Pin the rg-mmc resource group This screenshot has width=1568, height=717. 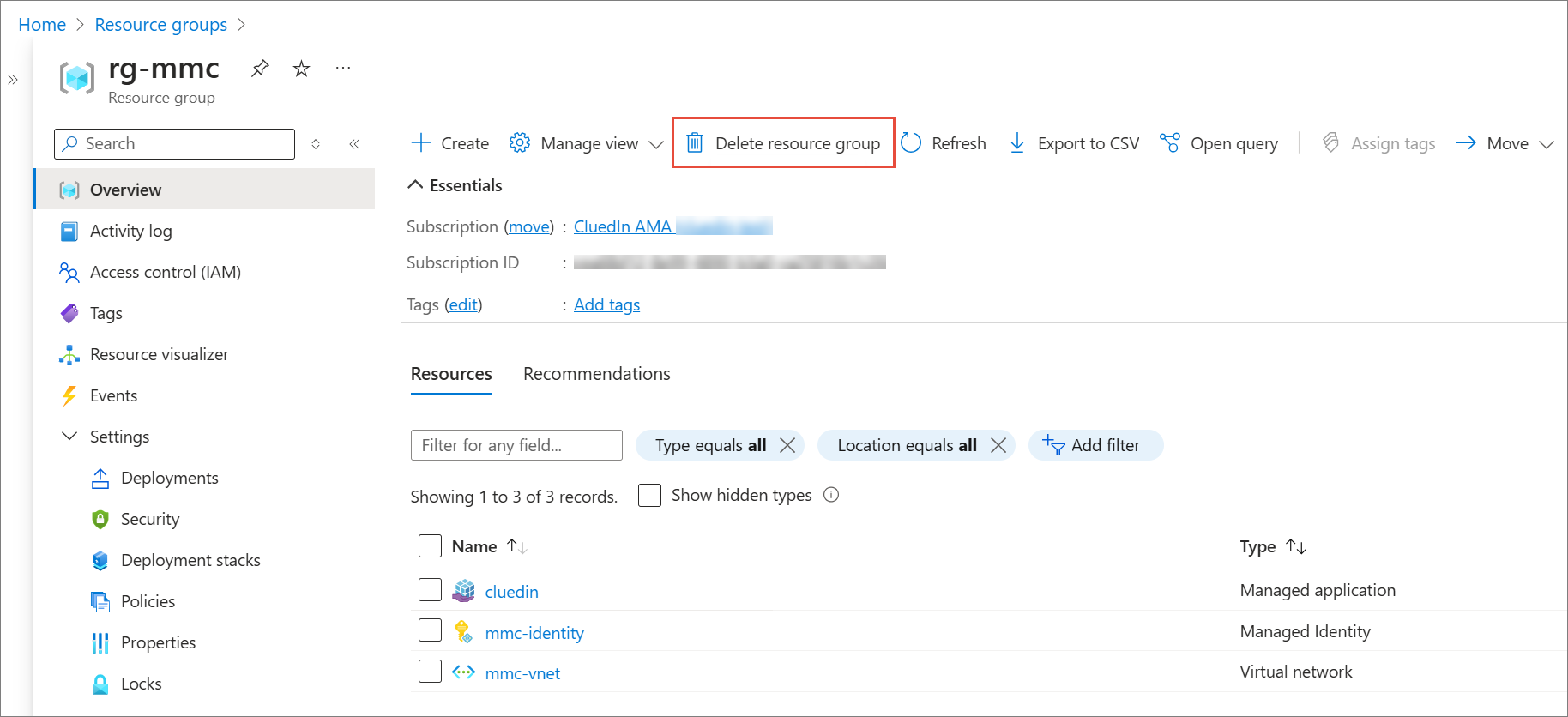click(x=260, y=69)
